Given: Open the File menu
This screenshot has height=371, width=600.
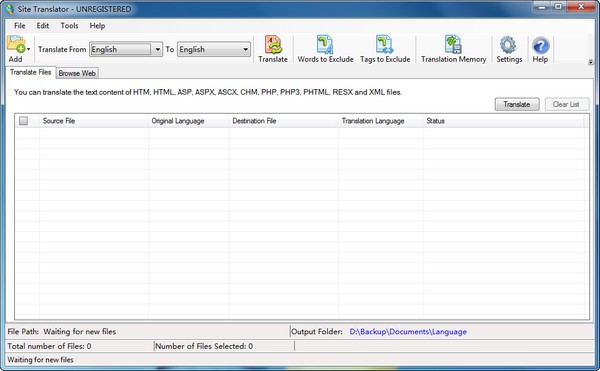Looking at the screenshot, I should pyautogui.click(x=20, y=26).
